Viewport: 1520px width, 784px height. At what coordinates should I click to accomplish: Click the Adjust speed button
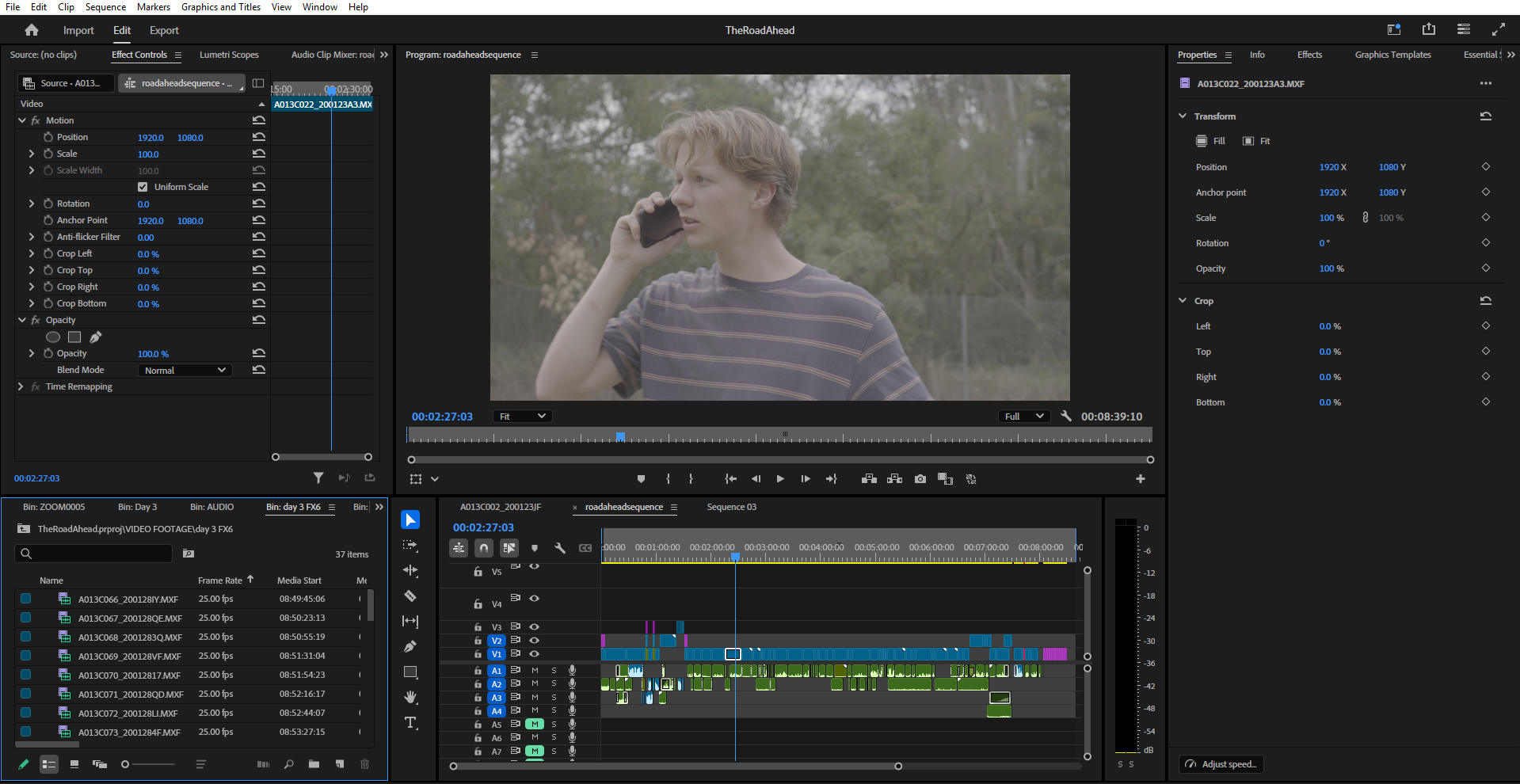click(1220, 763)
